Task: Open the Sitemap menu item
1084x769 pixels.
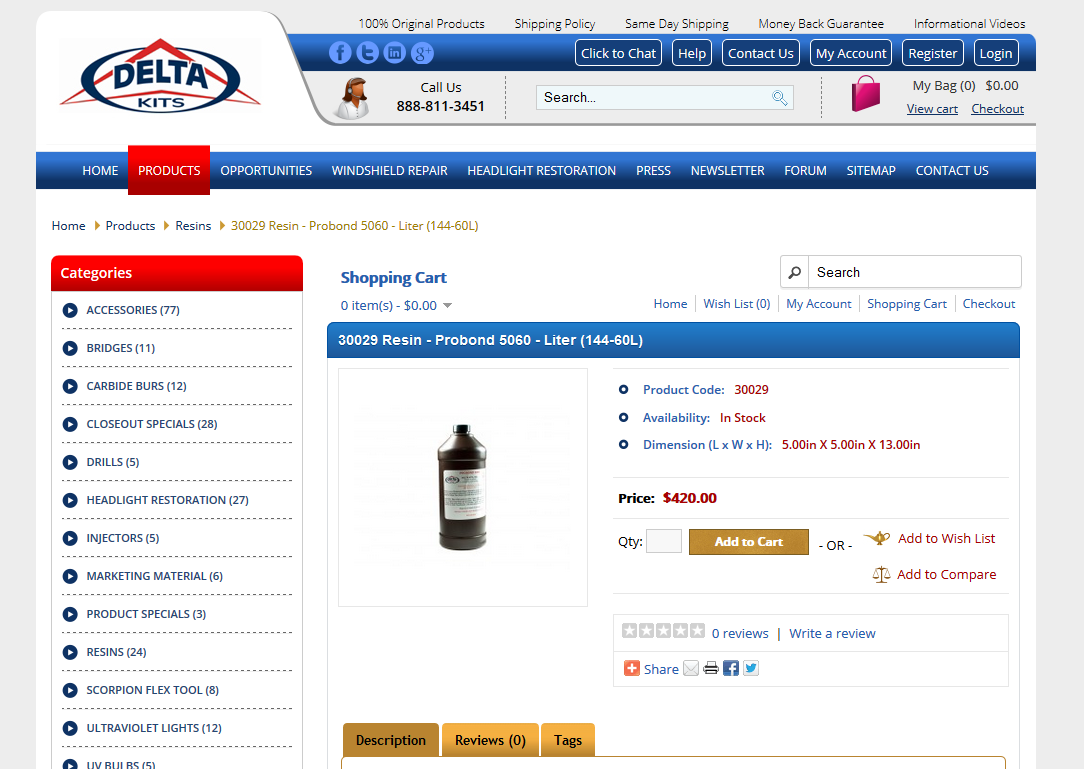Action: tap(871, 171)
